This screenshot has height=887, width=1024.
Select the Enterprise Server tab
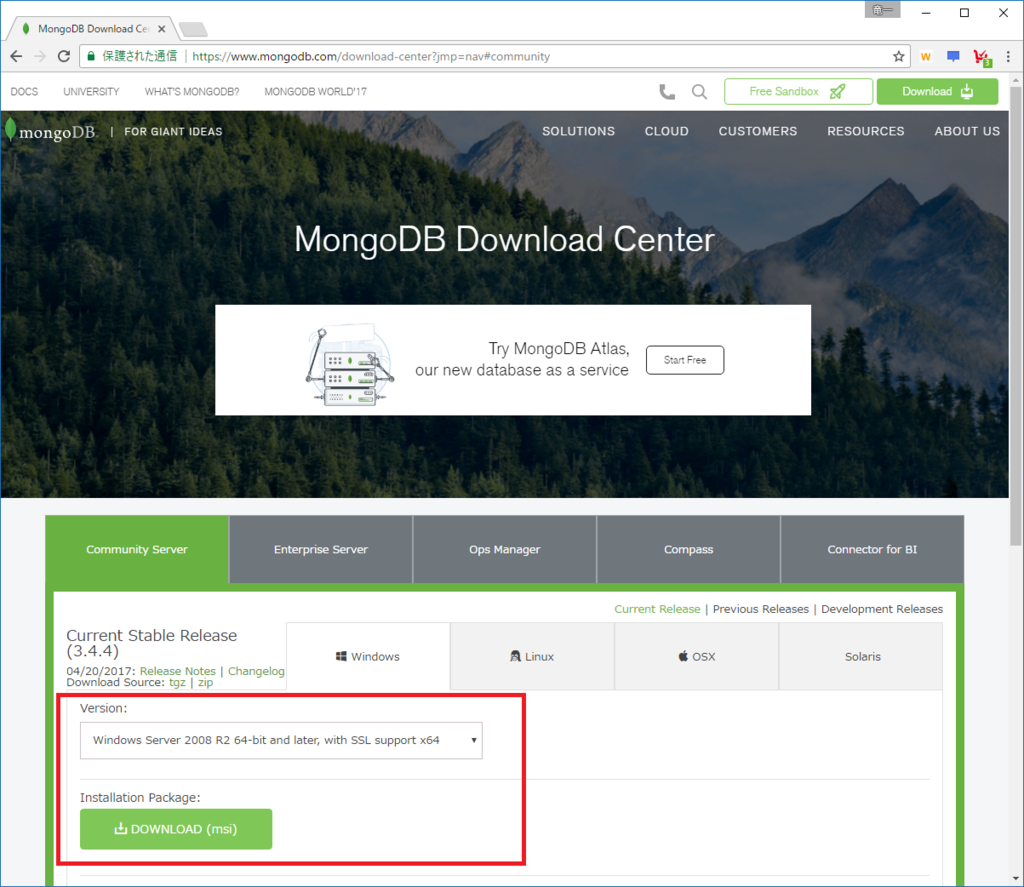[x=321, y=549]
